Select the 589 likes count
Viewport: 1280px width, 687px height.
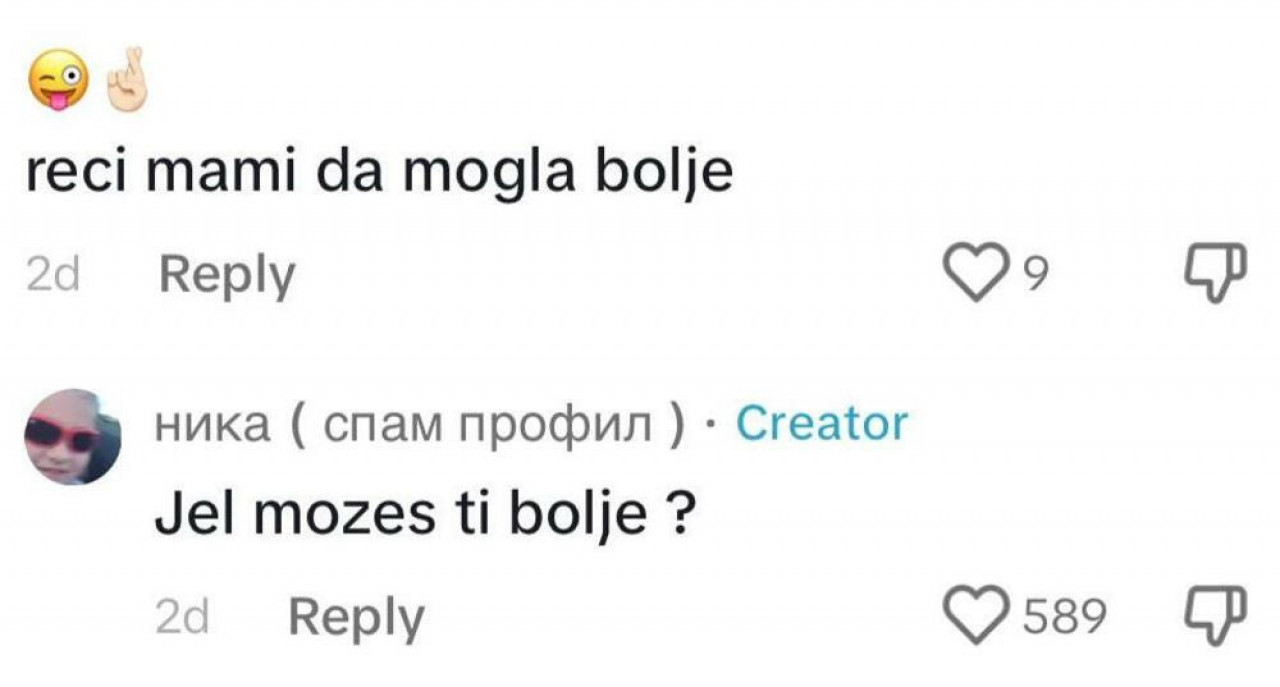tap(1063, 618)
